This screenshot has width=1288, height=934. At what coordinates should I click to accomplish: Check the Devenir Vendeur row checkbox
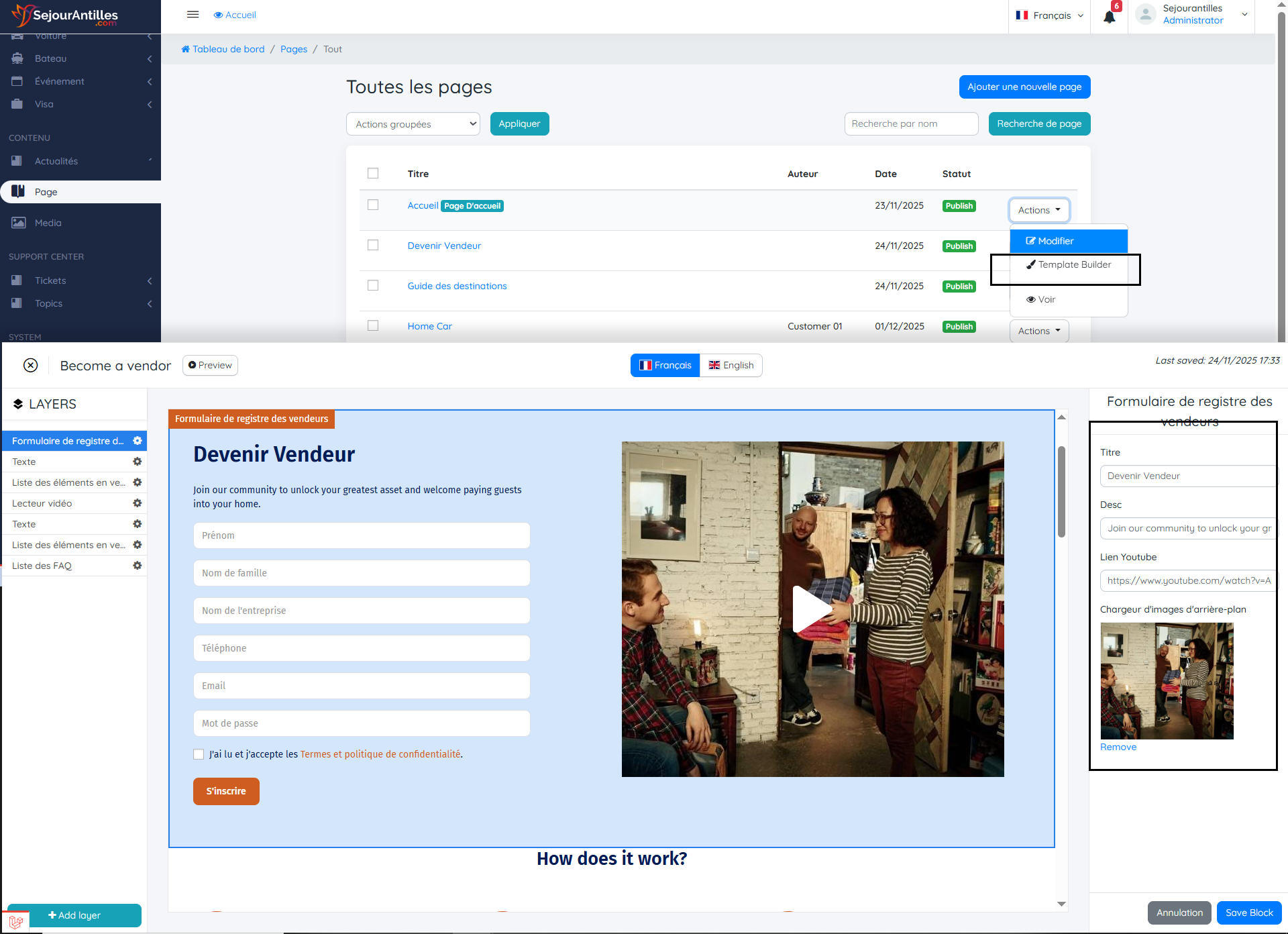373,245
